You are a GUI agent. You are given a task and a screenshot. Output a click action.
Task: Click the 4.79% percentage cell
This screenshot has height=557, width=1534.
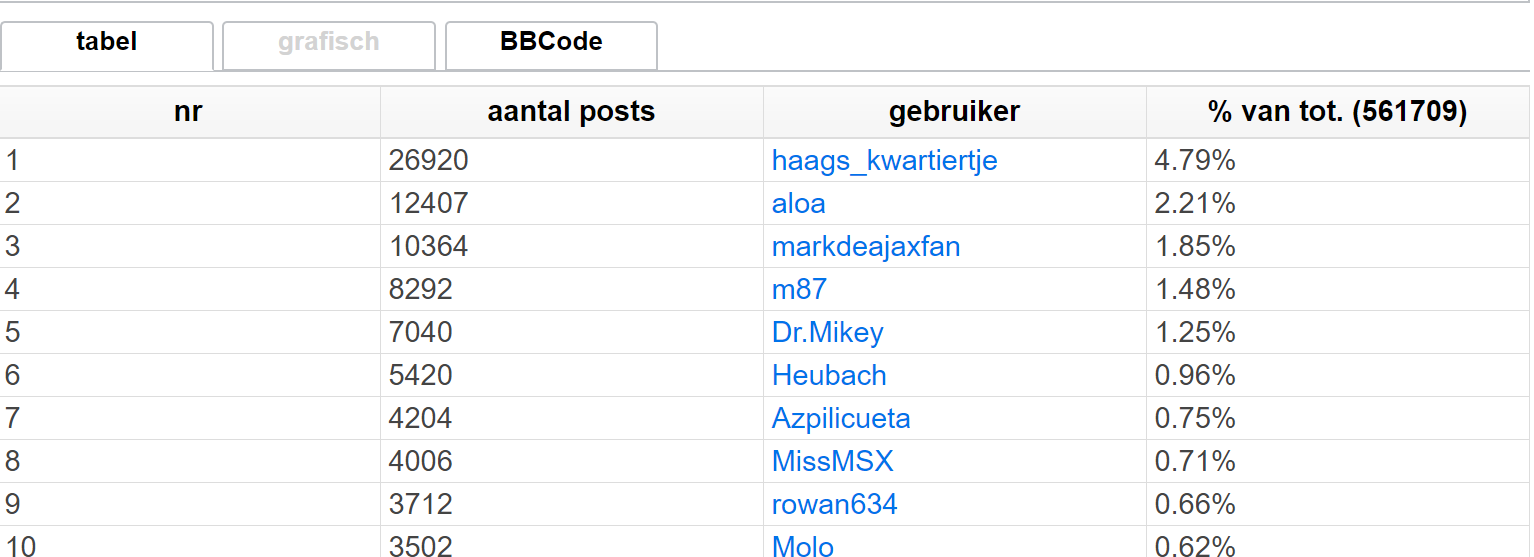point(1337,161)
